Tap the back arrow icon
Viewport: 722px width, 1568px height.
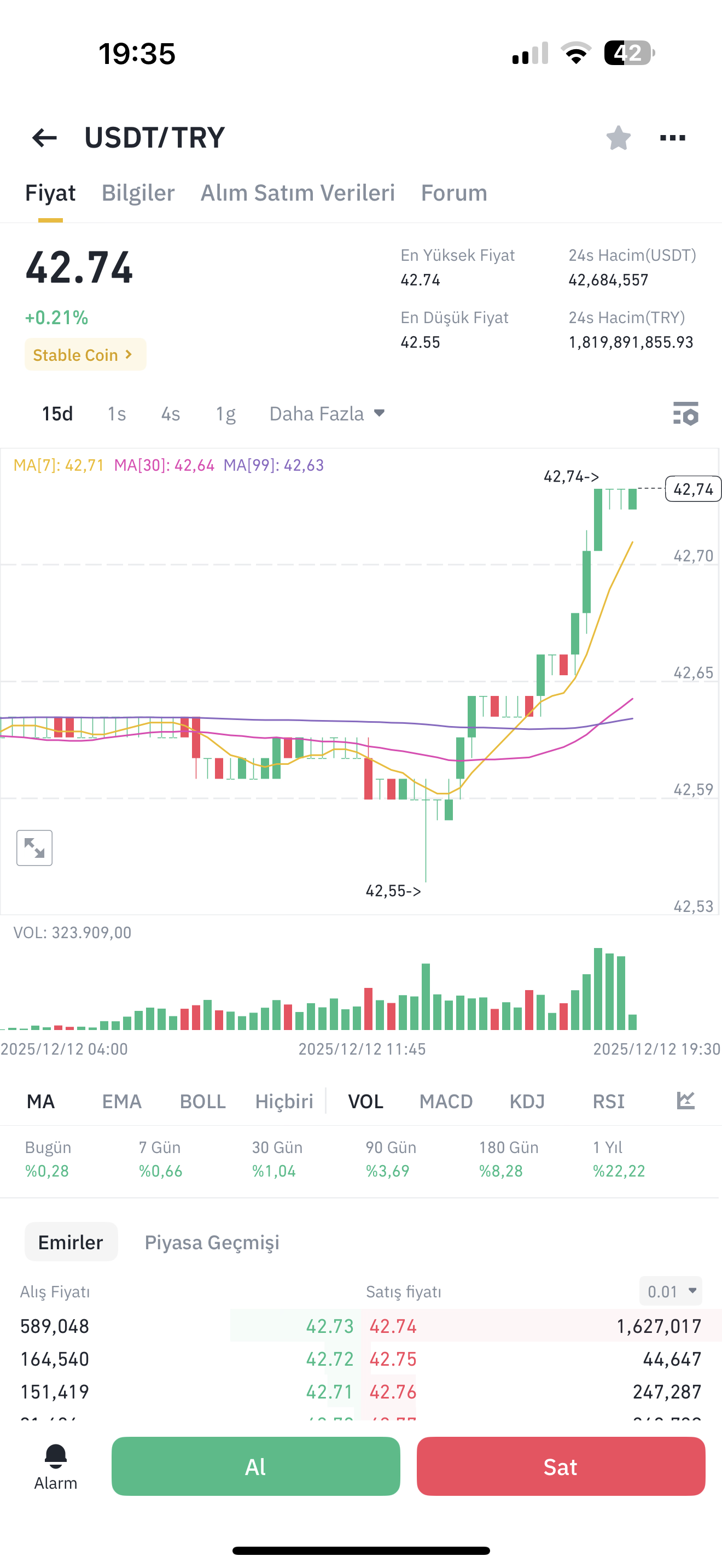pyautogui.click(x=44, y=138)
